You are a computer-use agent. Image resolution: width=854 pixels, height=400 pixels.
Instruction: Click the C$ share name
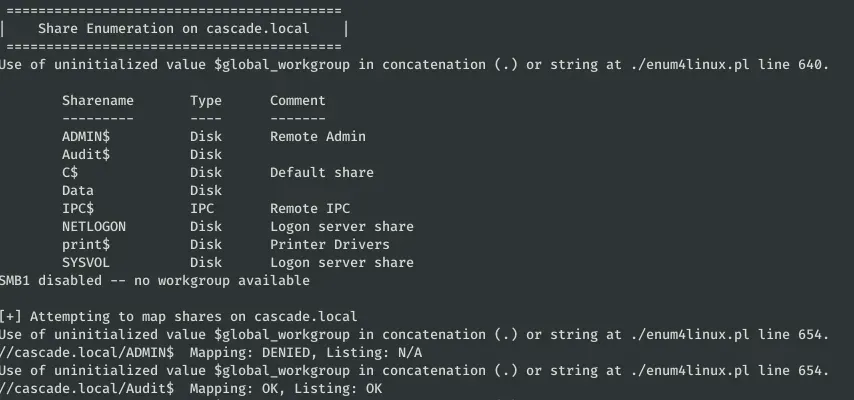70,173
